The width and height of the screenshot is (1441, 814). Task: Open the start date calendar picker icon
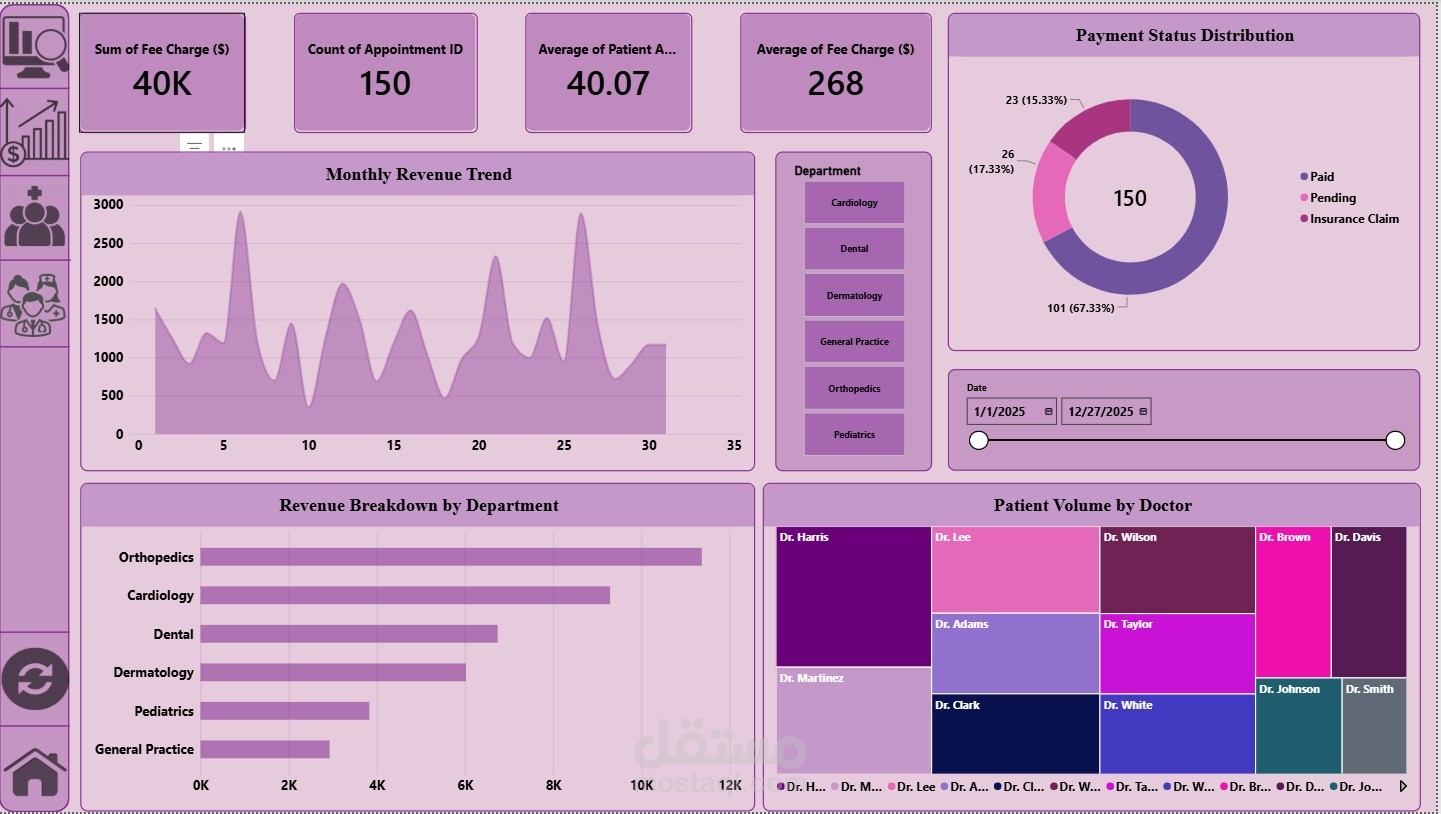1048,411
